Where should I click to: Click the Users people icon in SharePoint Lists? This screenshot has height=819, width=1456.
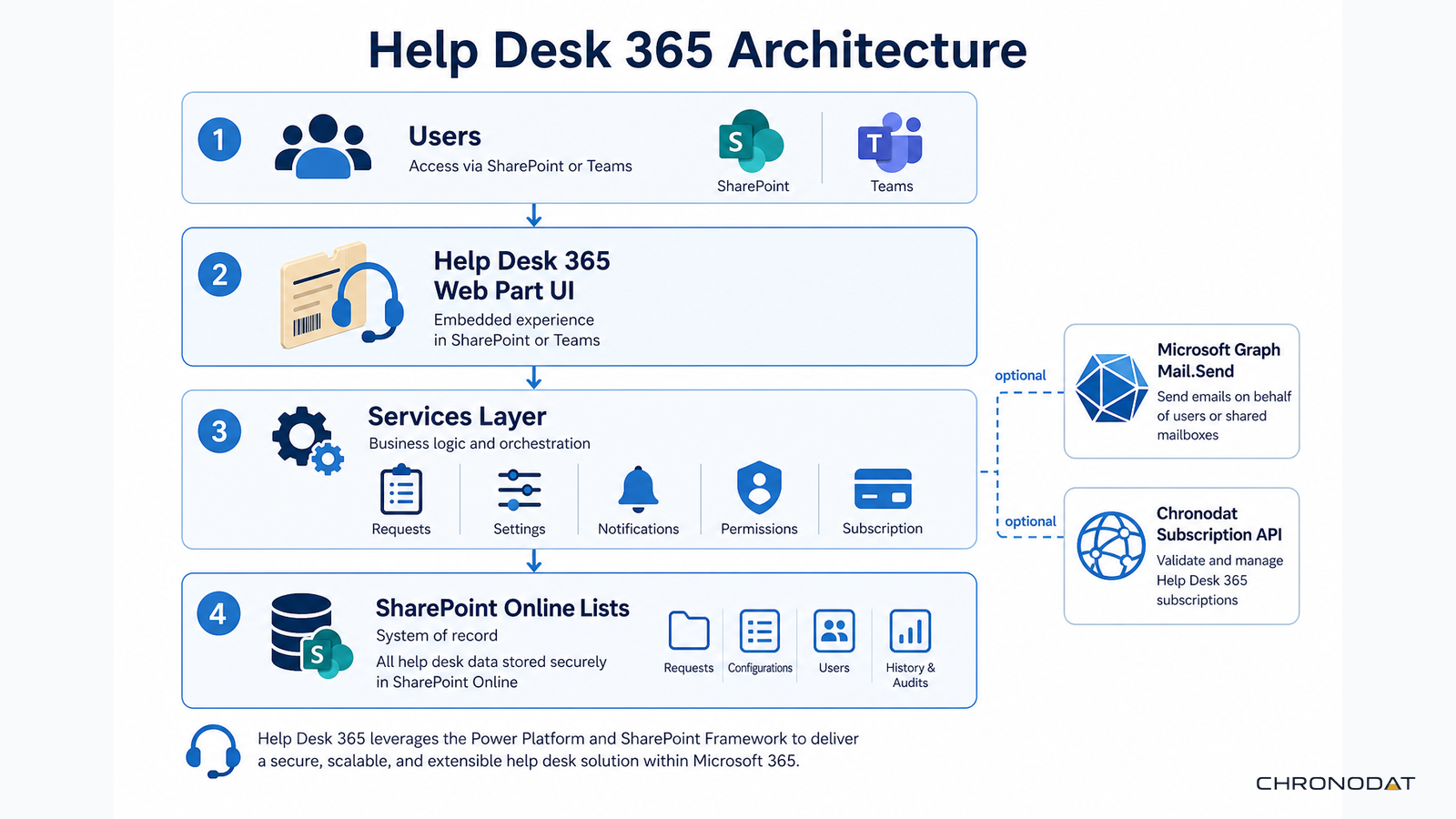click(834, 631)
